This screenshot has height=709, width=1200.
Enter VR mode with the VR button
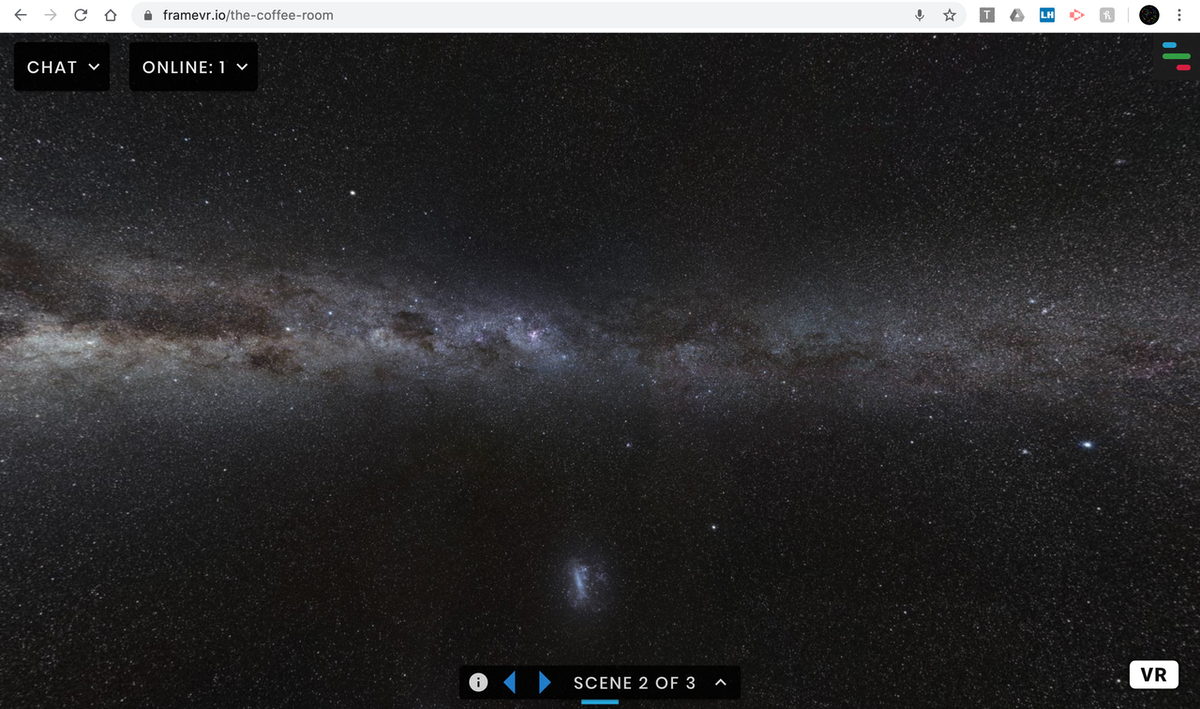tap(1153, 675)
